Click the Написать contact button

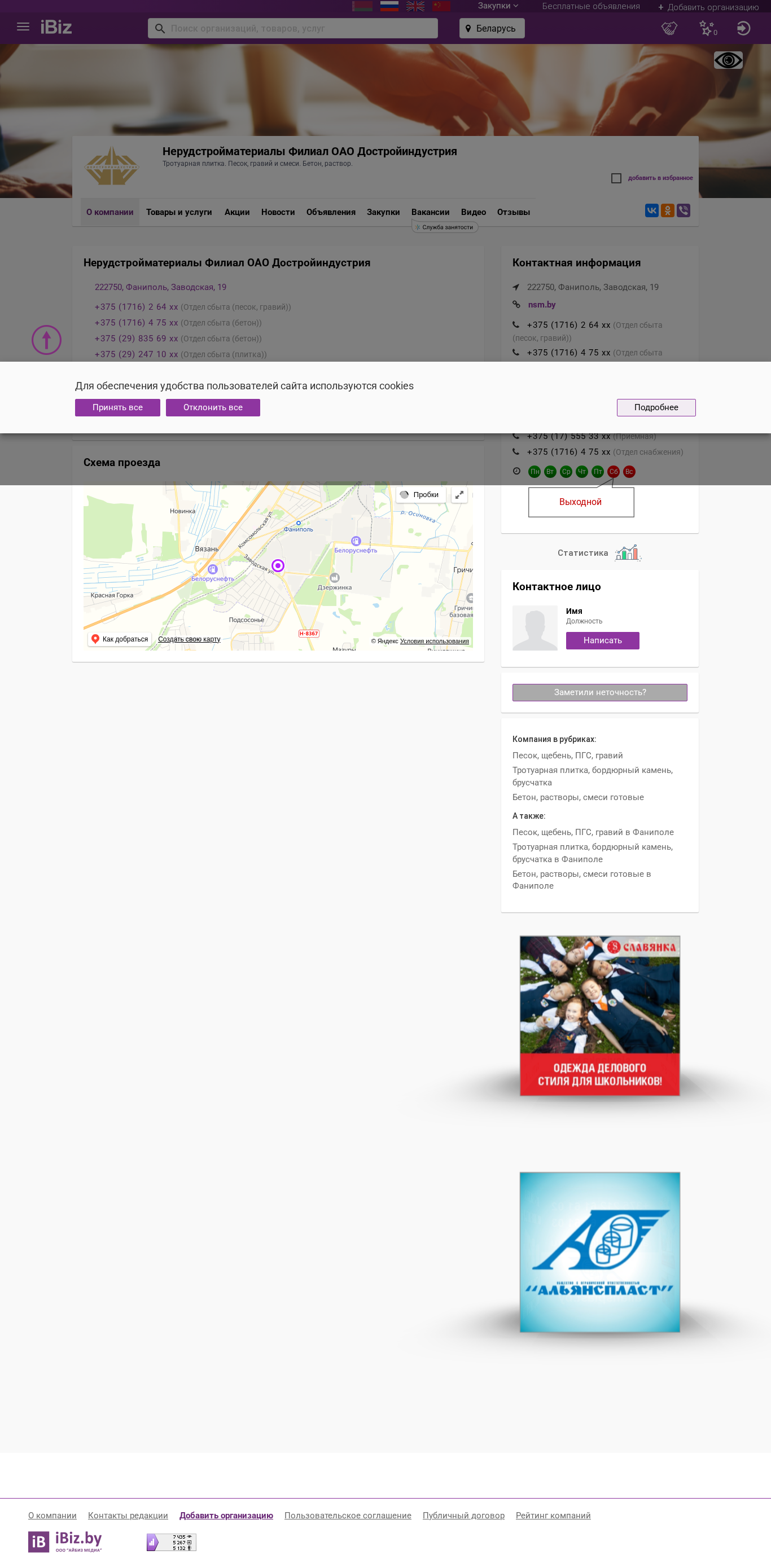click(x=602, y=640)
